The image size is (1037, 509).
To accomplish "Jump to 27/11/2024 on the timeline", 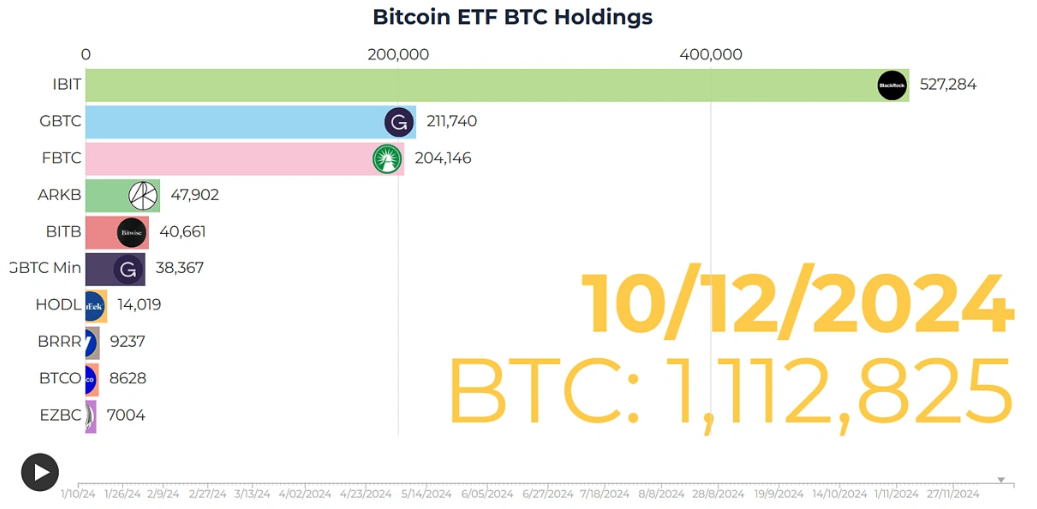I will [x=953, y=493].
